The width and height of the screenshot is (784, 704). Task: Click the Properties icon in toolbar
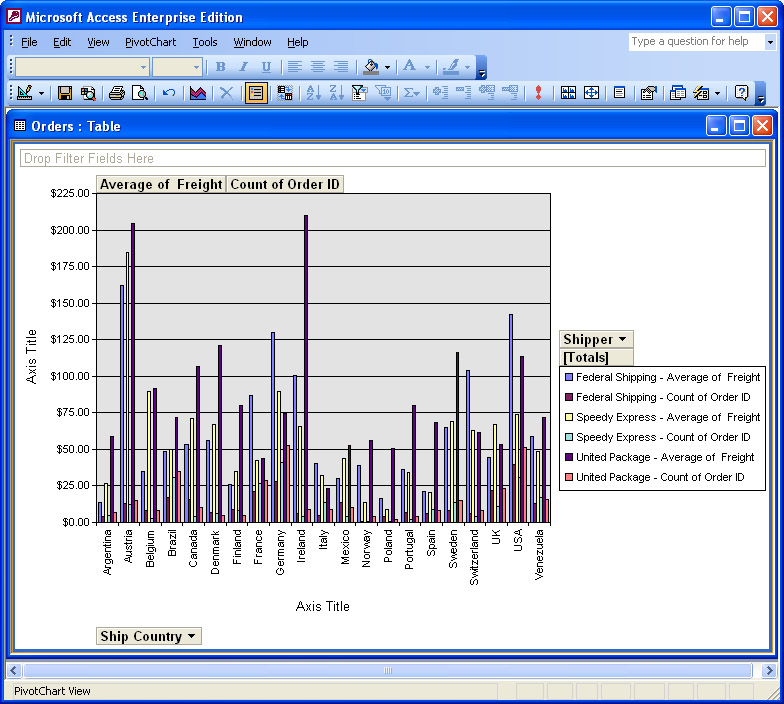point(648,93)
